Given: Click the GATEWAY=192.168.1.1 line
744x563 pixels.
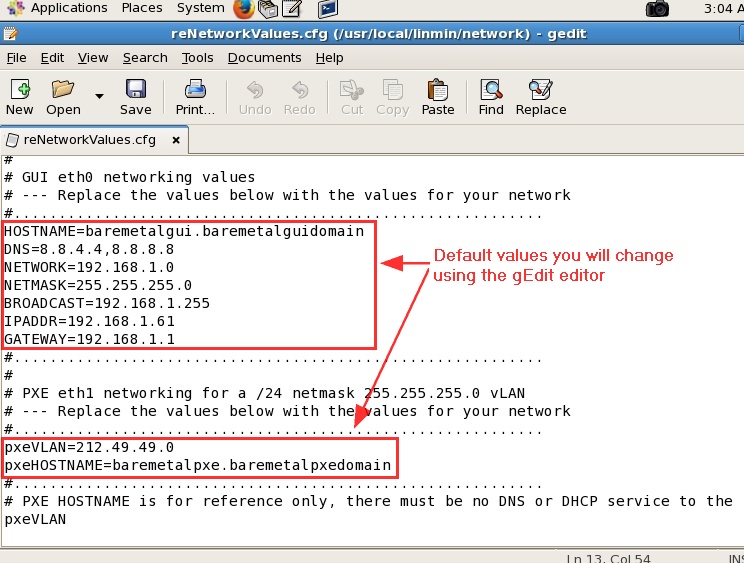Looking at the screenshot, I should point(89,340).
